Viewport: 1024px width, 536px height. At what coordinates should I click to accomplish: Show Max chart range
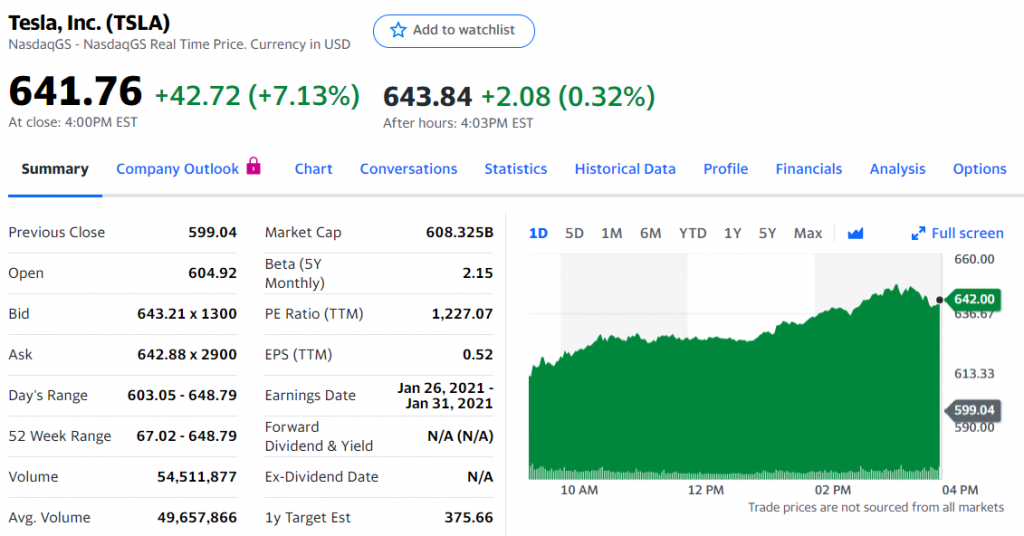pyautogui.click(x=807, y=233)
